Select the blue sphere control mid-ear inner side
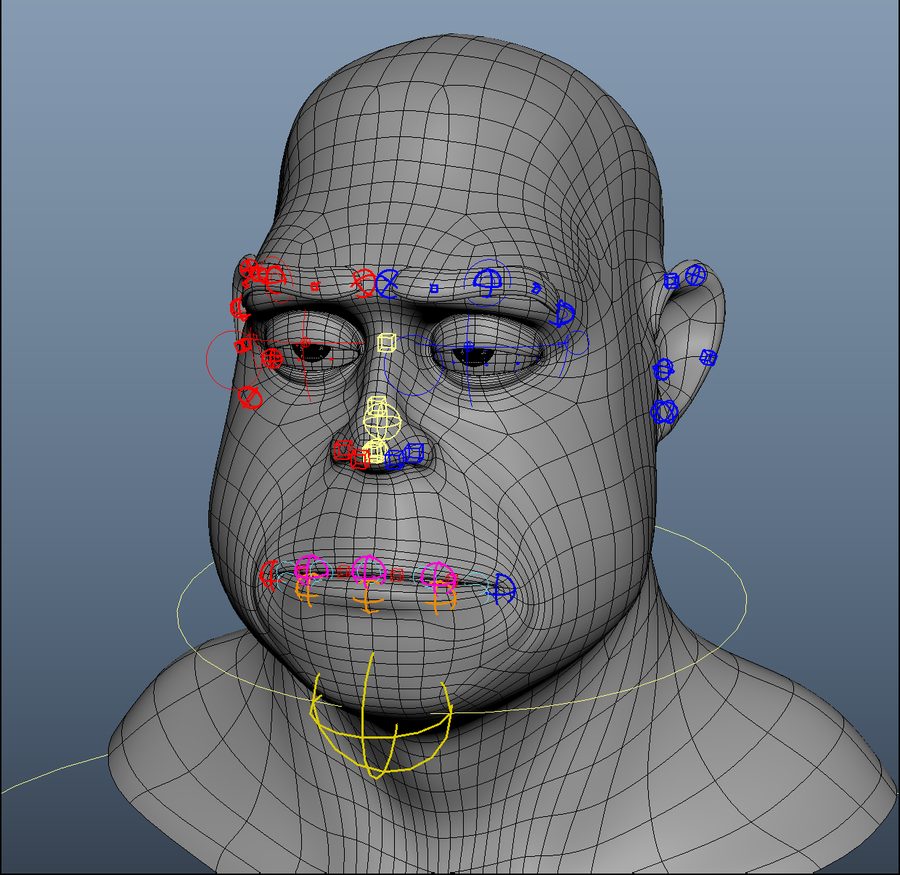This screenshot has width=900, height=875. [x=664, y=369]
